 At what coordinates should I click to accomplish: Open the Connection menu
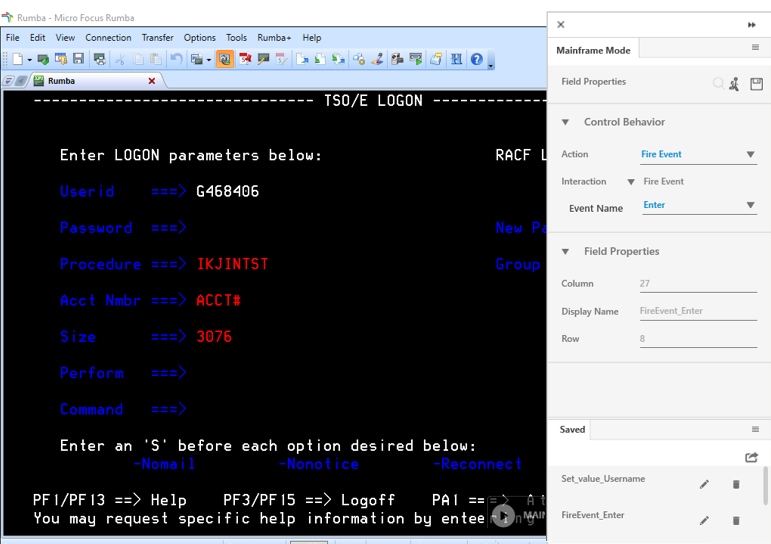click(108, 38)
